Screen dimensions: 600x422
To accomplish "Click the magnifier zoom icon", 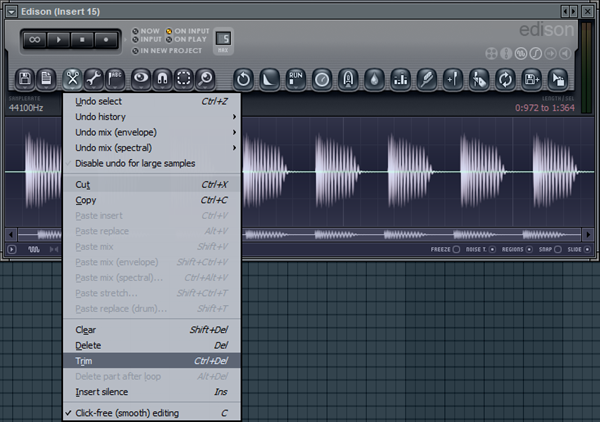I will (206, 77).
